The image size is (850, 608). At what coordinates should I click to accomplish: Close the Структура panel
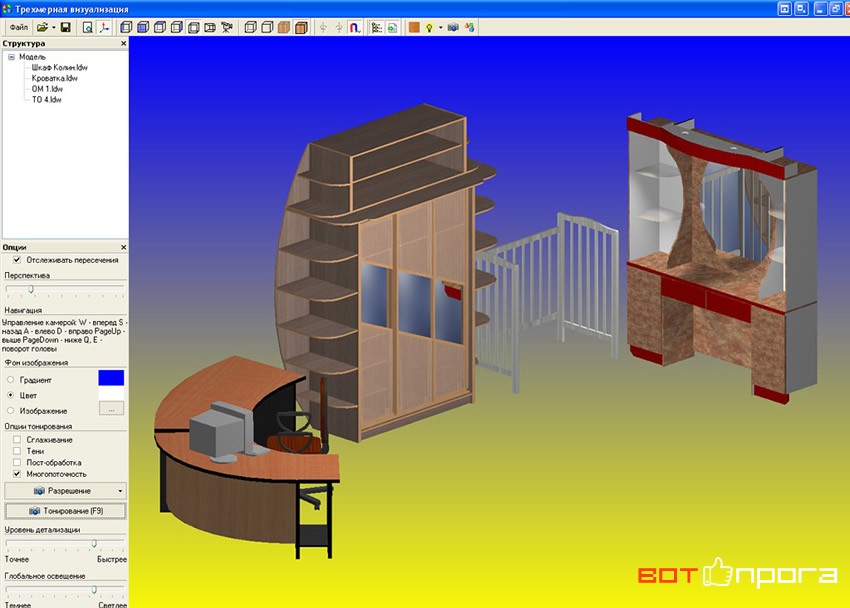(x=123, y=43)
